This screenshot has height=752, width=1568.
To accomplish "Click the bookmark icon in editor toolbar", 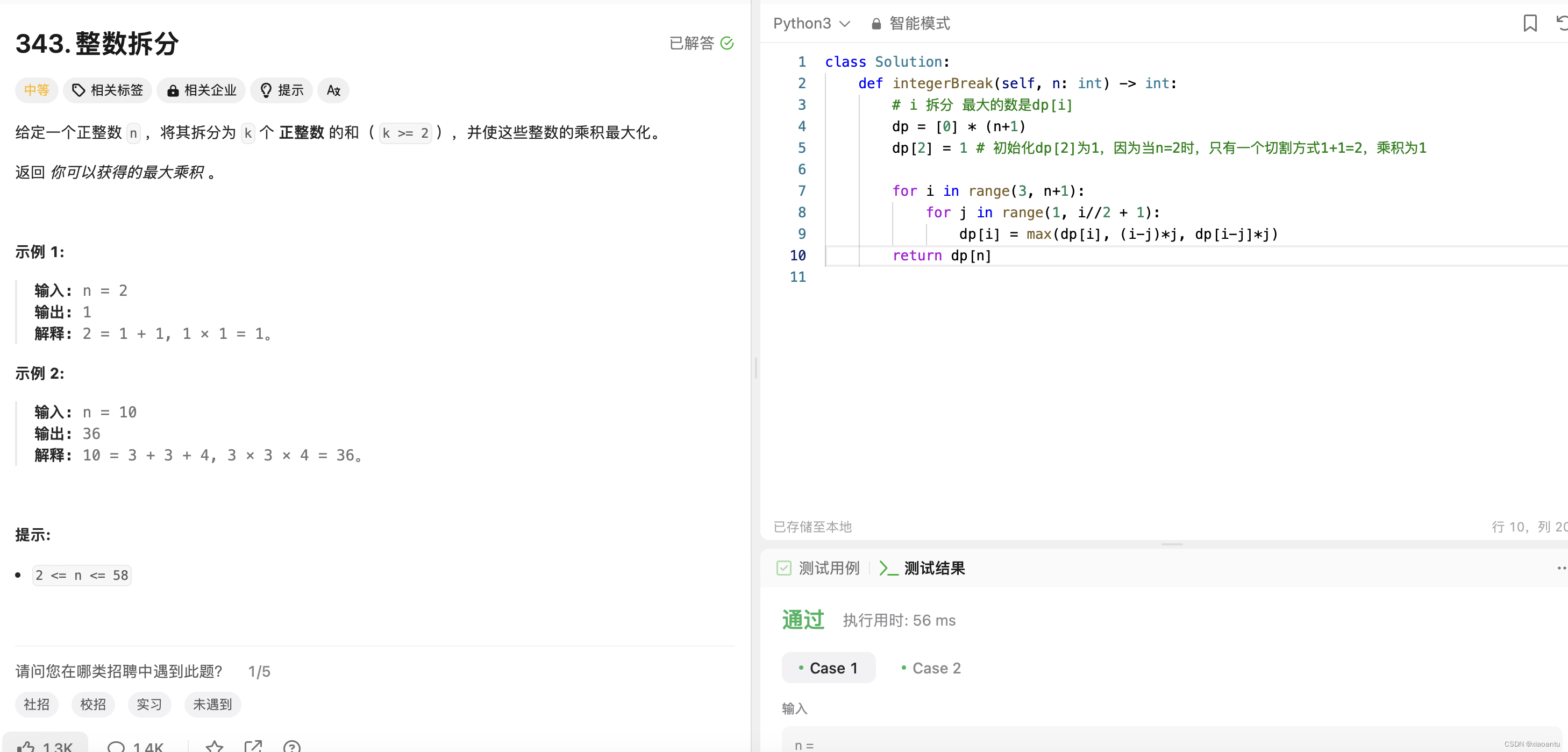I will pos(1530,23).
